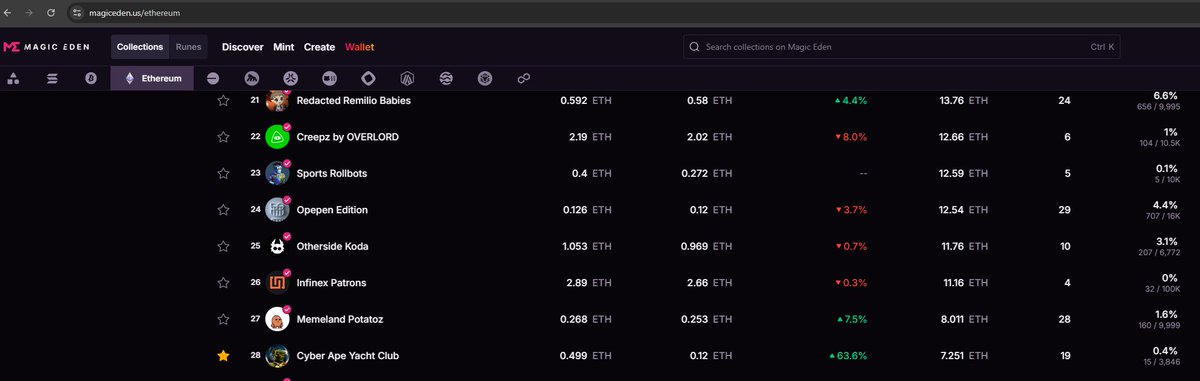1200x381 pixels.
Task: Click 13.76 ETH volume for Remilio Babies
Action: [x=964, y=101]
